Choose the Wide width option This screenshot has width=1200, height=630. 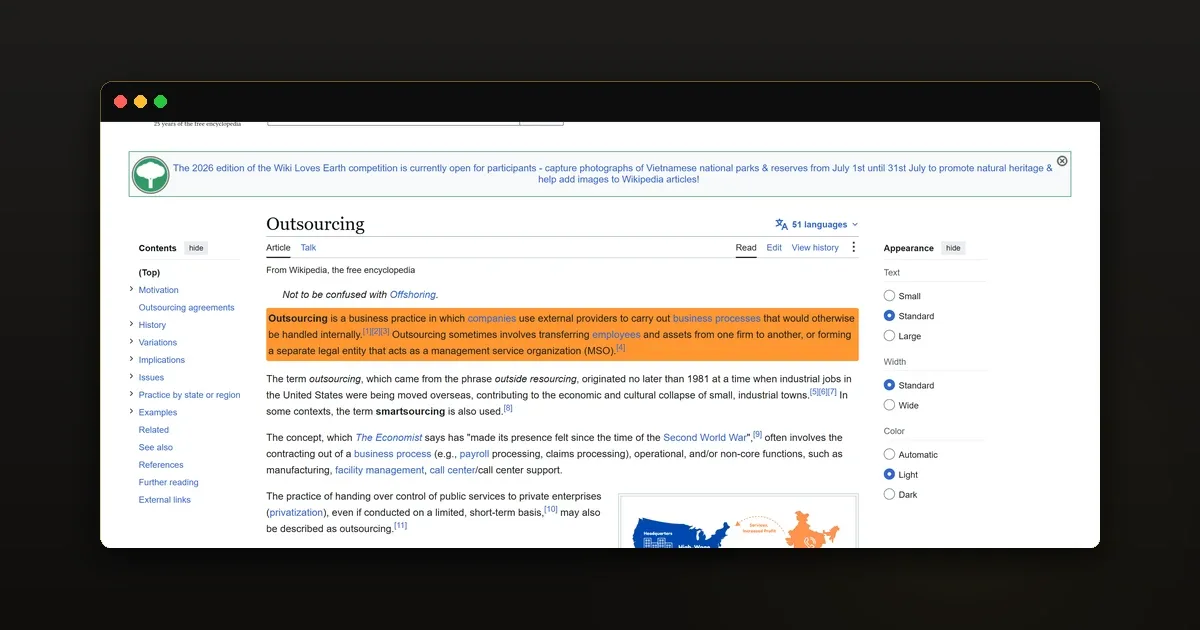(889, 405)
